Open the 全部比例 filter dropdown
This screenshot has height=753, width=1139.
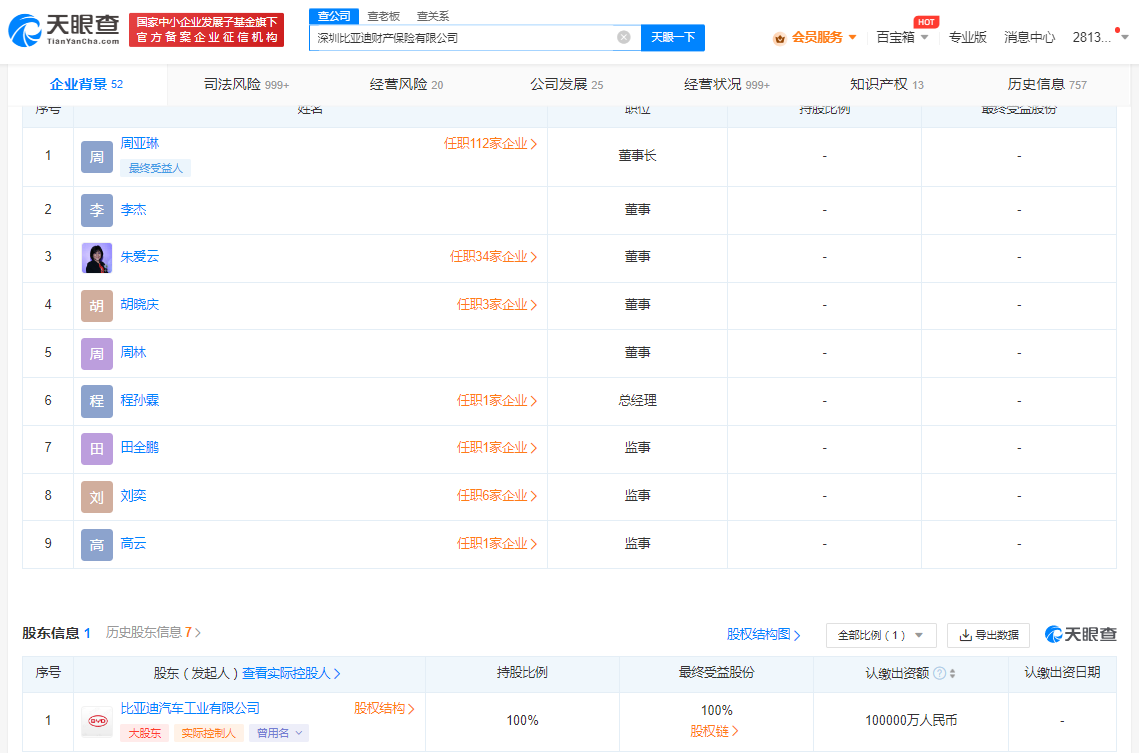(x=880, y=635)
